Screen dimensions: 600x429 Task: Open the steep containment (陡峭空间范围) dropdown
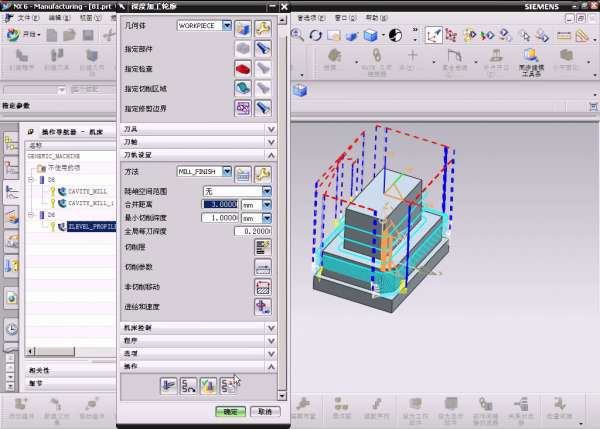tap(267, 190)
